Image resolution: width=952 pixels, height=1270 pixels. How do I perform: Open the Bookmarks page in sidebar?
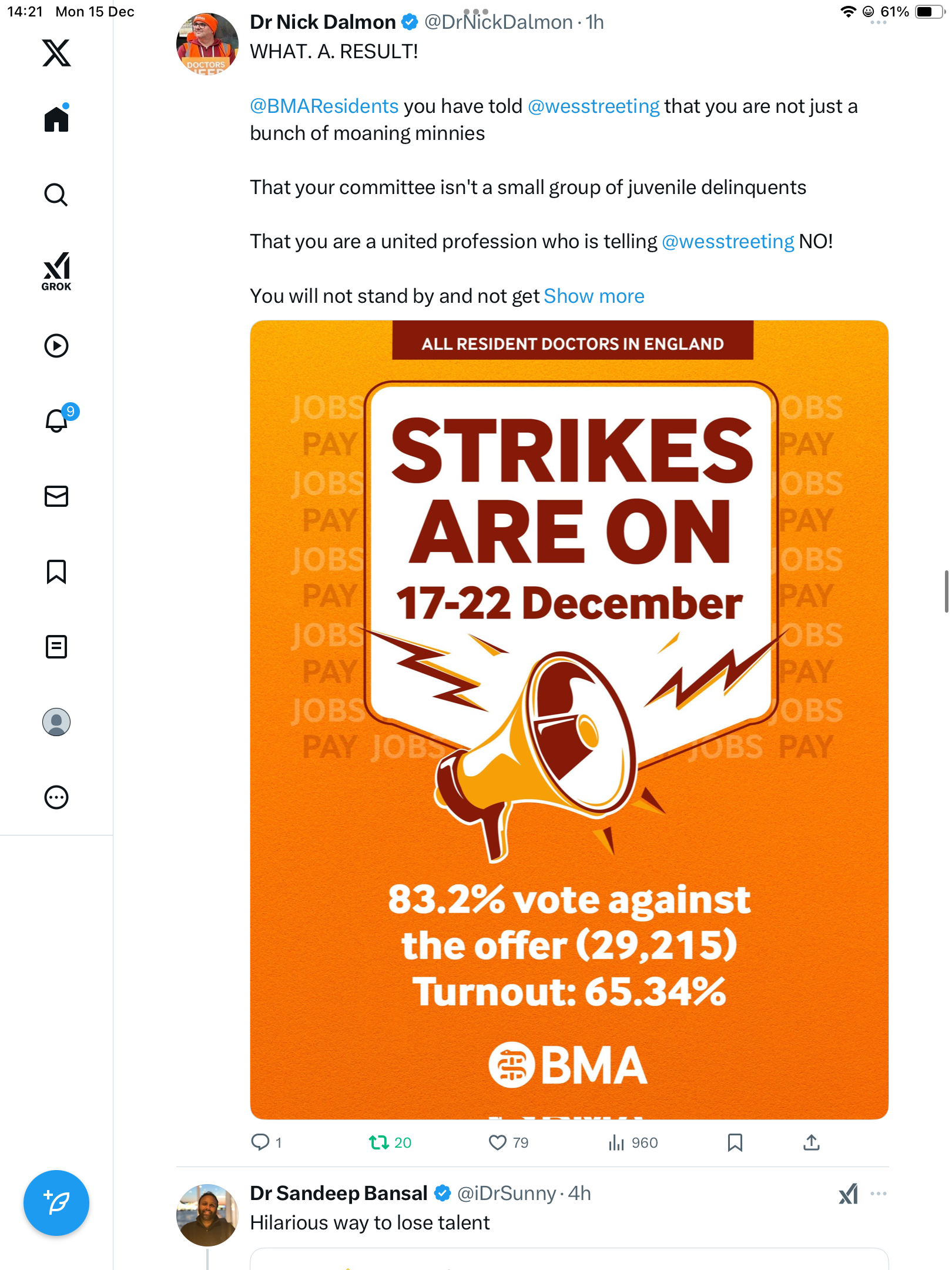click(56, 571)
